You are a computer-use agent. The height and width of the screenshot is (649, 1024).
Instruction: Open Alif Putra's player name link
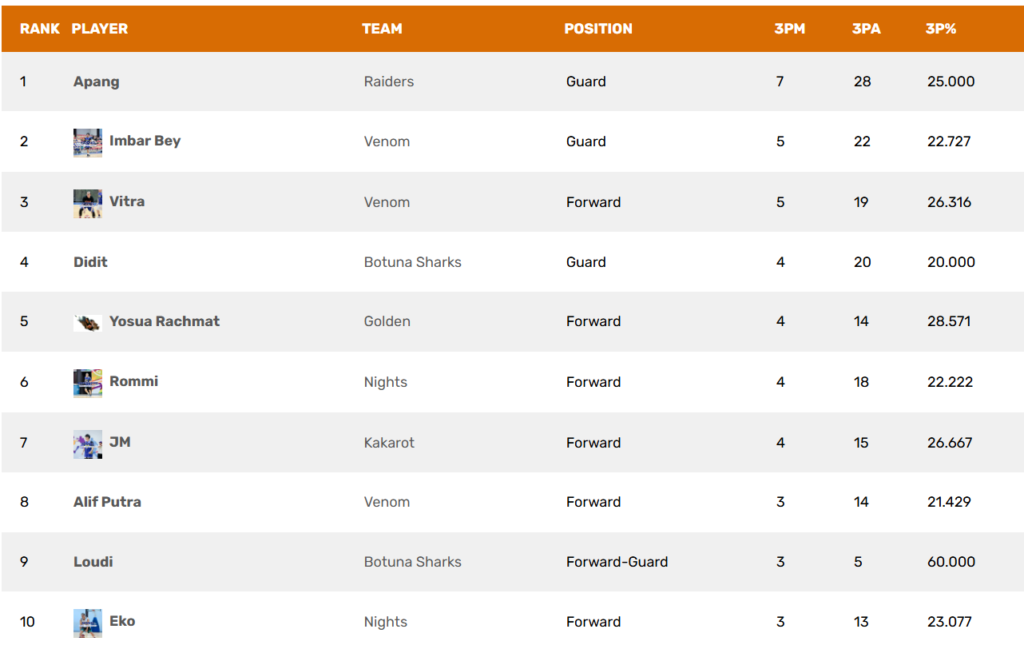[x=107, y=501]
